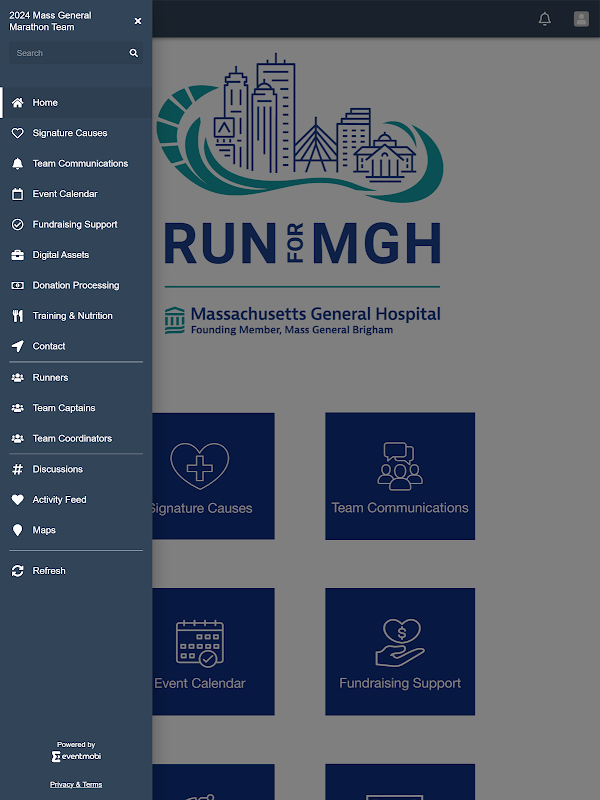Open the Signature Causes heart icon in sidebar

pos(17,133)
